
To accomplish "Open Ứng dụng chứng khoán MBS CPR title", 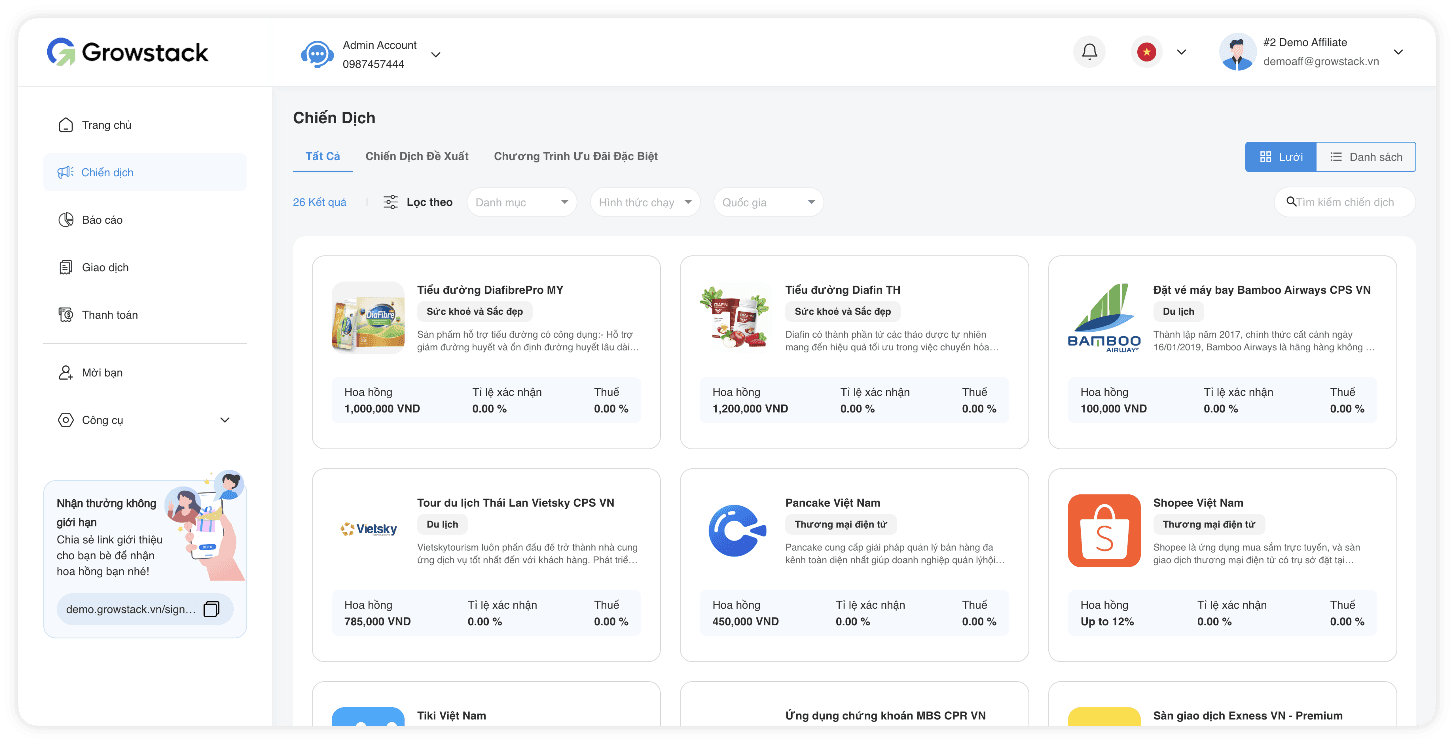I will tap(885, 716).
